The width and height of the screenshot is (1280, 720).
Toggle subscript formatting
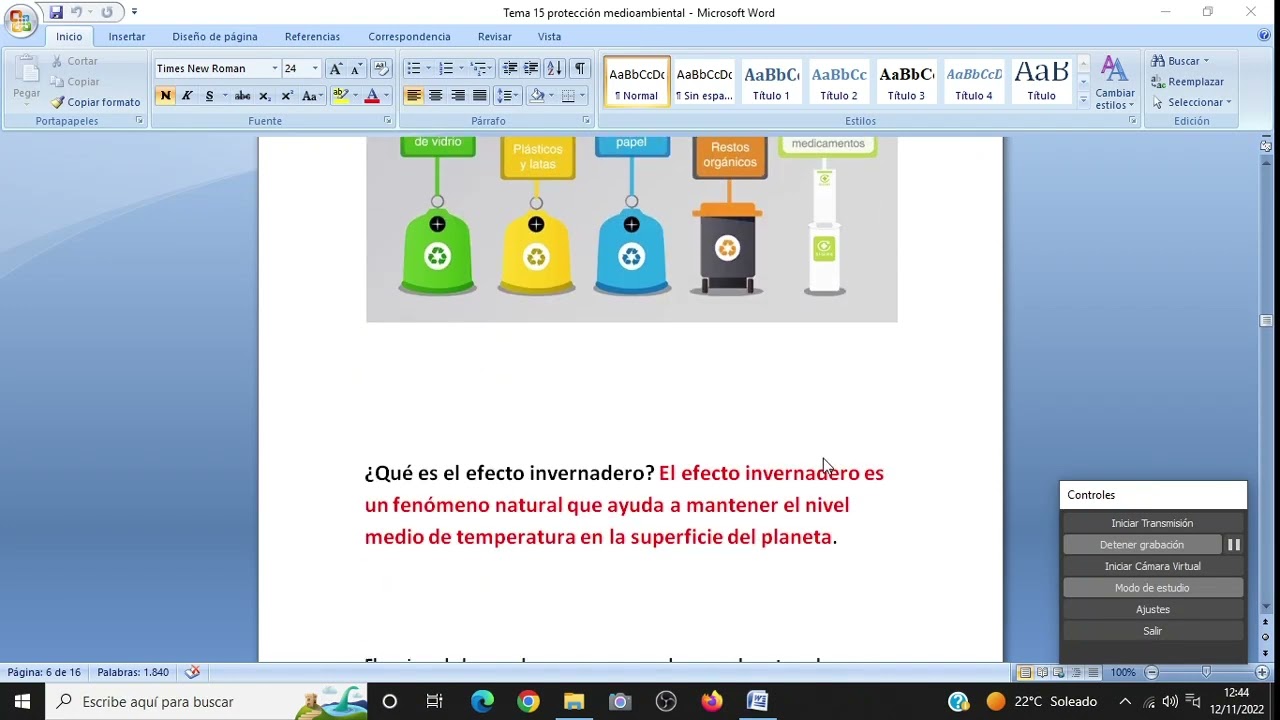[x=265, y=96]
